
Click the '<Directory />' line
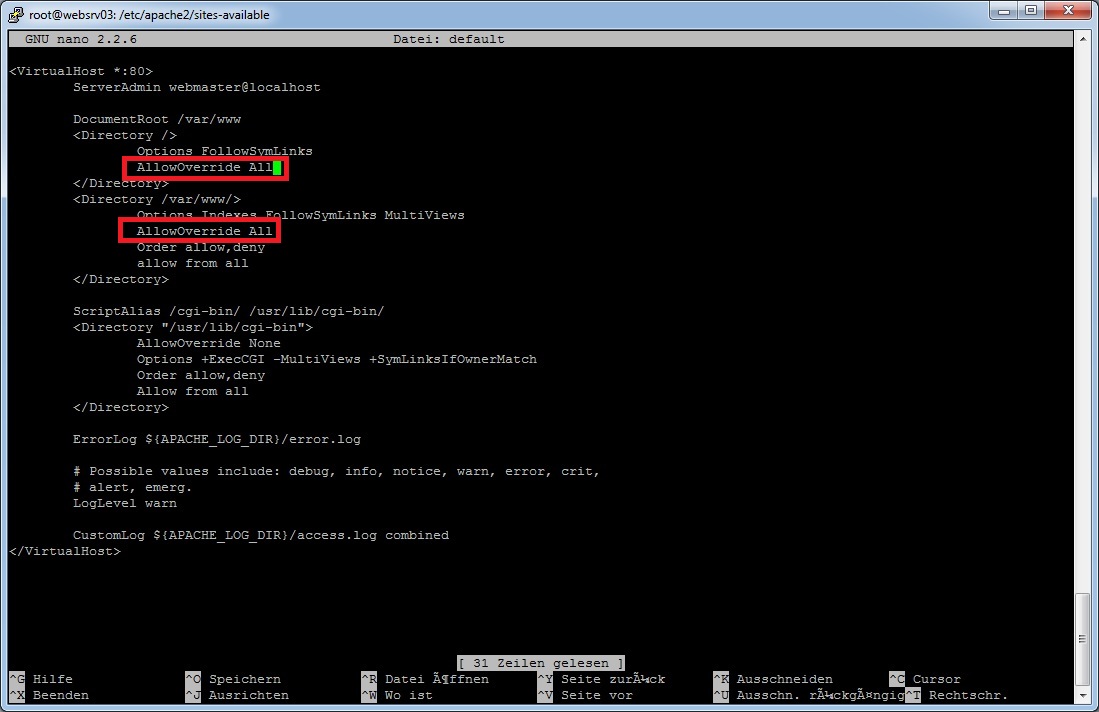point(125,135)
